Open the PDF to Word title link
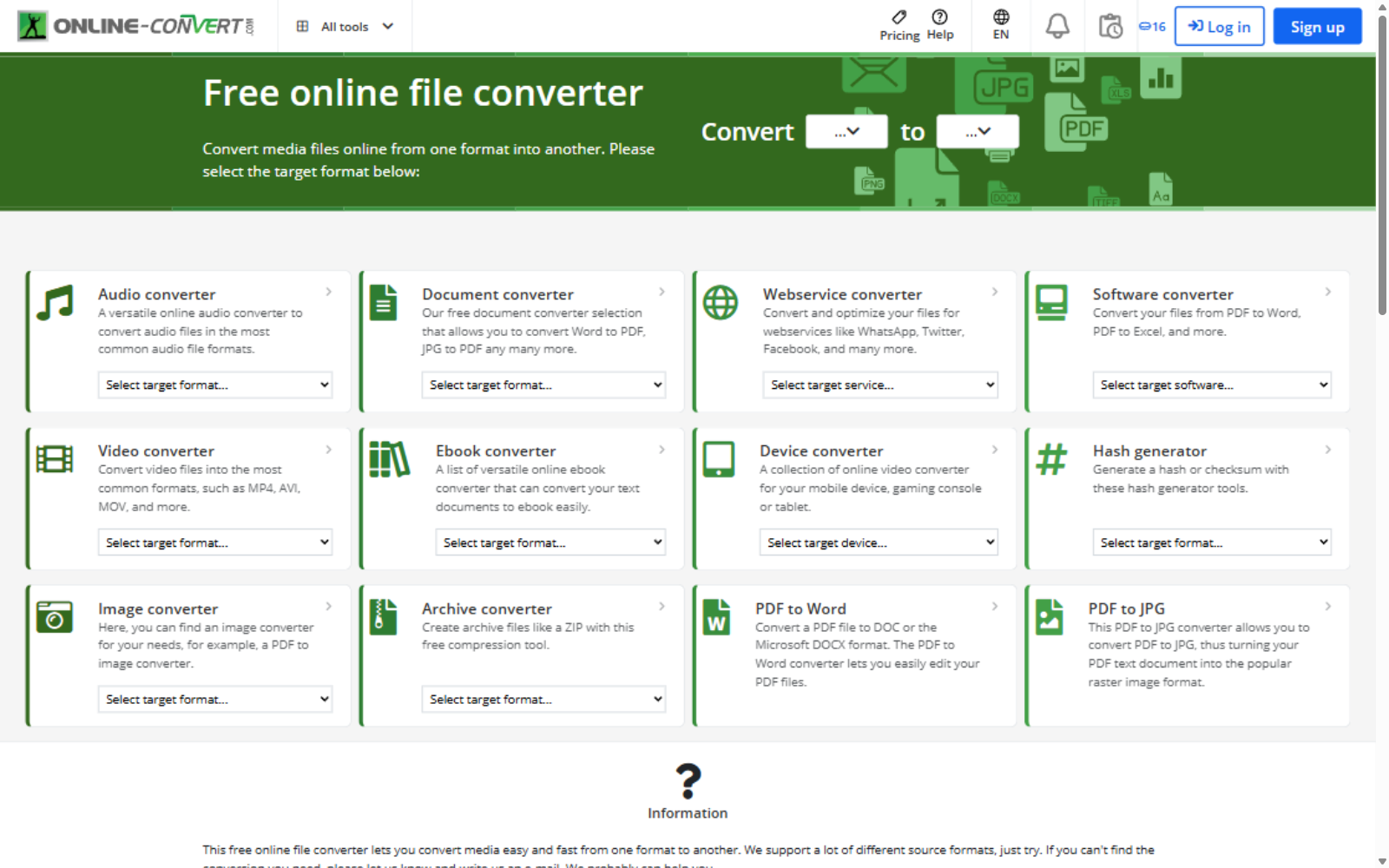The image size is (1389, 868). click(800, 608)
